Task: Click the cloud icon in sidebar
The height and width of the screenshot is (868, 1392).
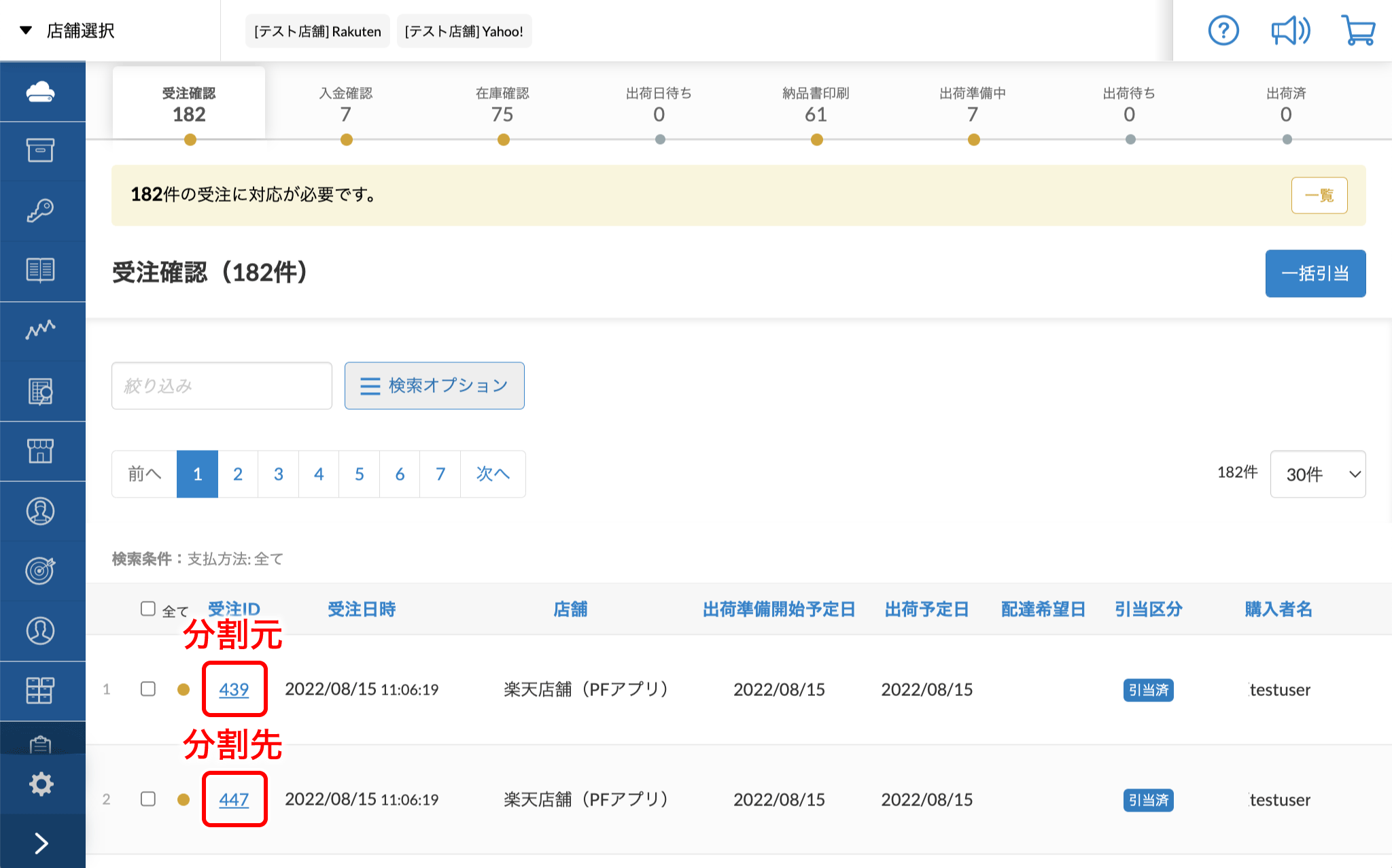Action: coord(41,92)
